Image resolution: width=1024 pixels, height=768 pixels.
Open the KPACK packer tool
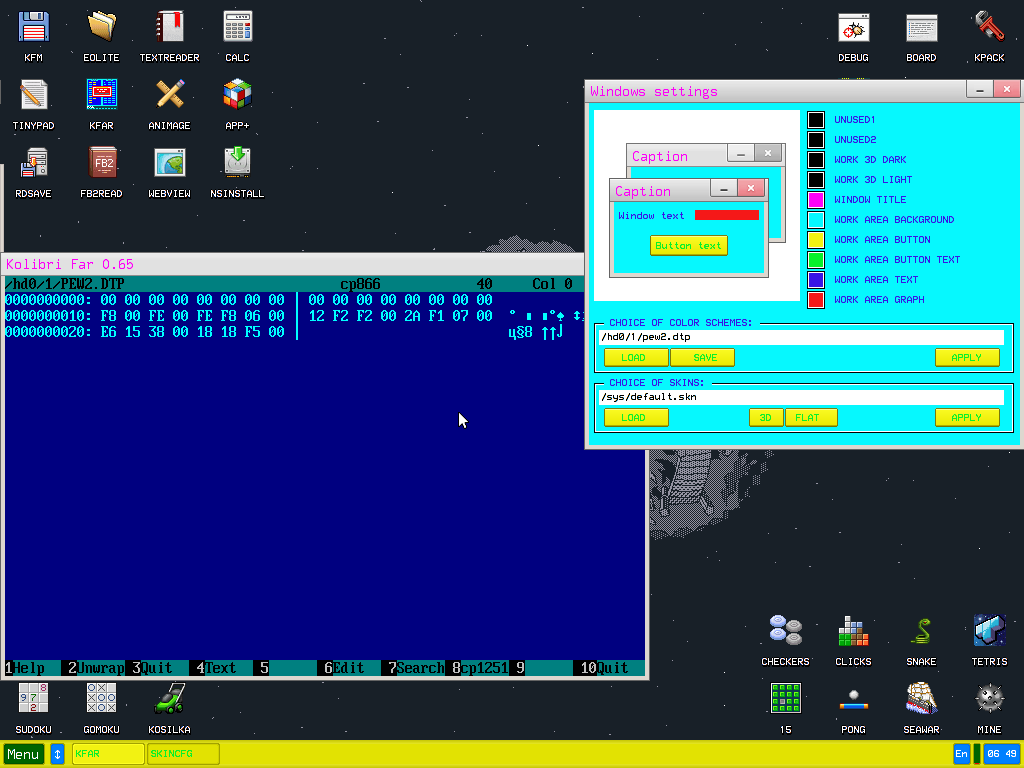tap(989, 30)
